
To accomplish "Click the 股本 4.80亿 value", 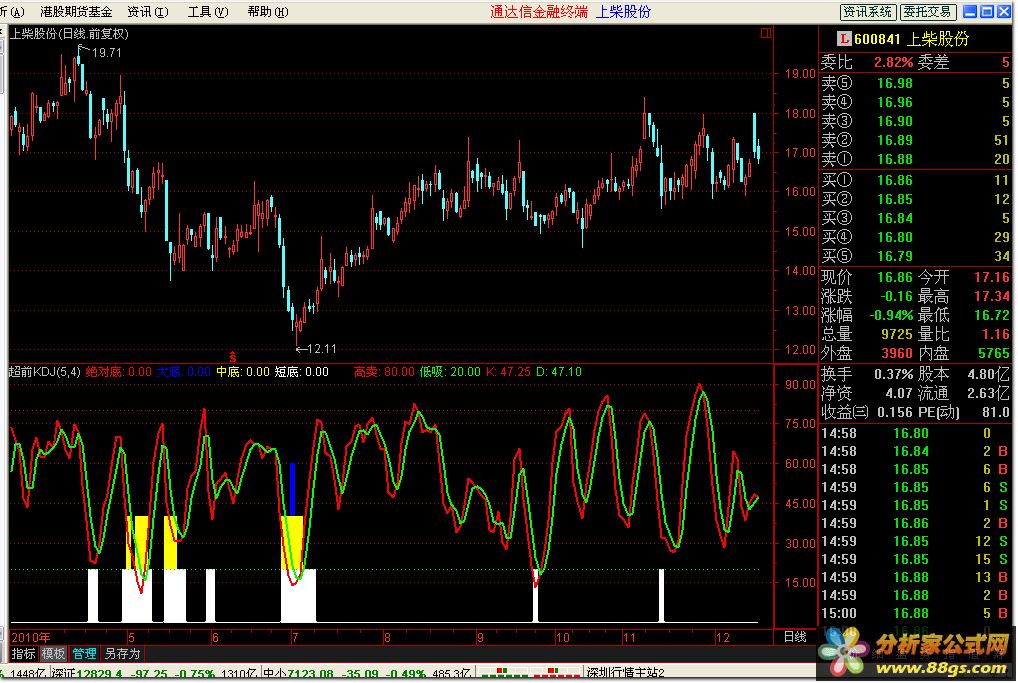I will (988, 374).
